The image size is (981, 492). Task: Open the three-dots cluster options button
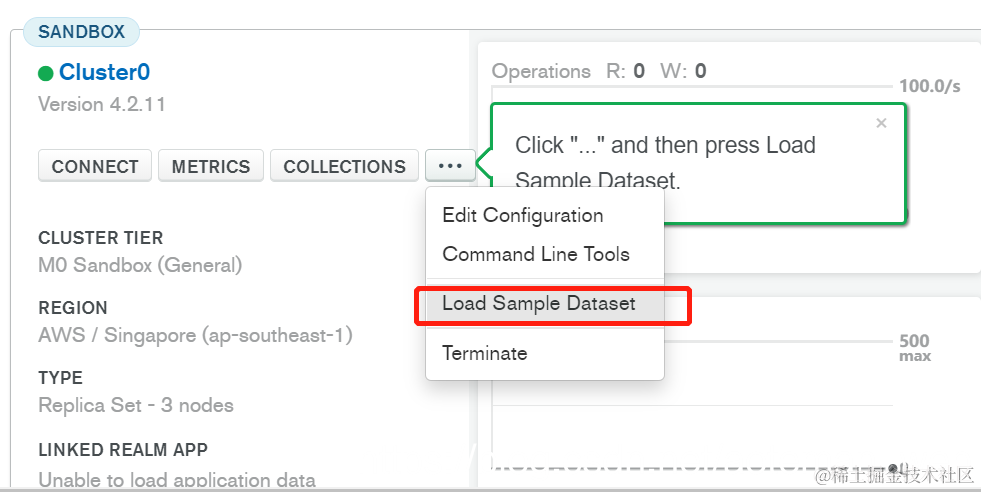point(450,166)
